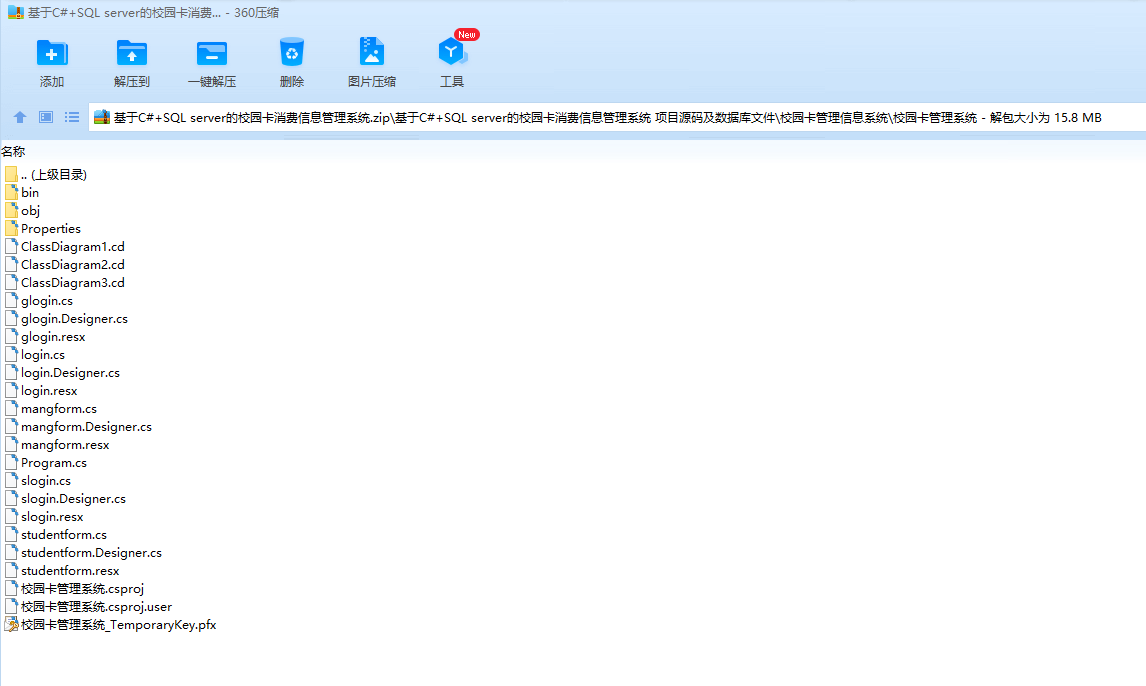The width and height of the screenshot is (1146, 686).
Task: Select 校园卡管理系统.csproj.user file
Action: (88, 607)
